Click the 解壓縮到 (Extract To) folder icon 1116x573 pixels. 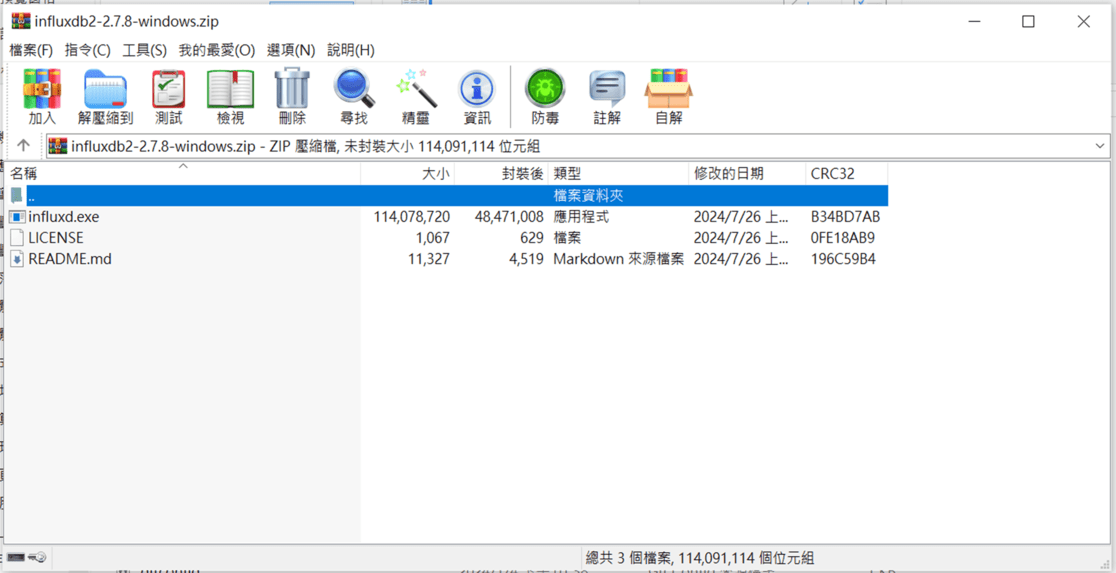click(x=105, y=89)
